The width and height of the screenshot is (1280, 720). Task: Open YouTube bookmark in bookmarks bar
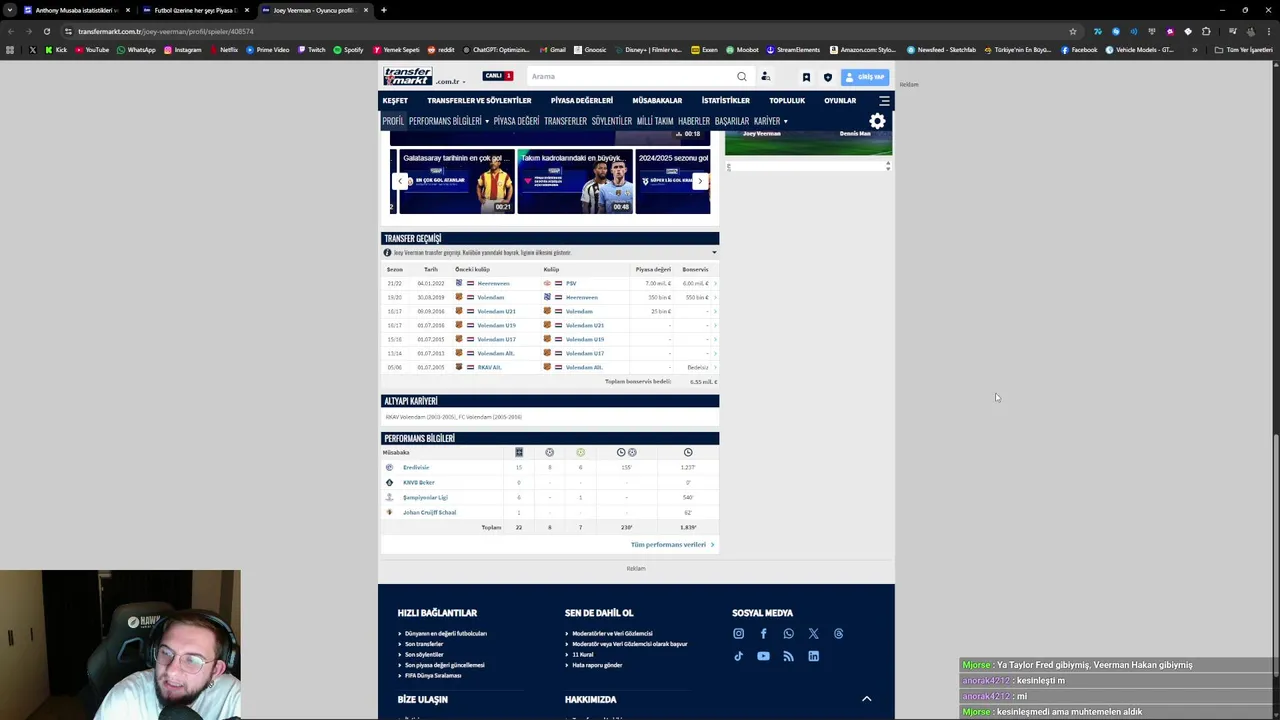(x=92, y=50)
